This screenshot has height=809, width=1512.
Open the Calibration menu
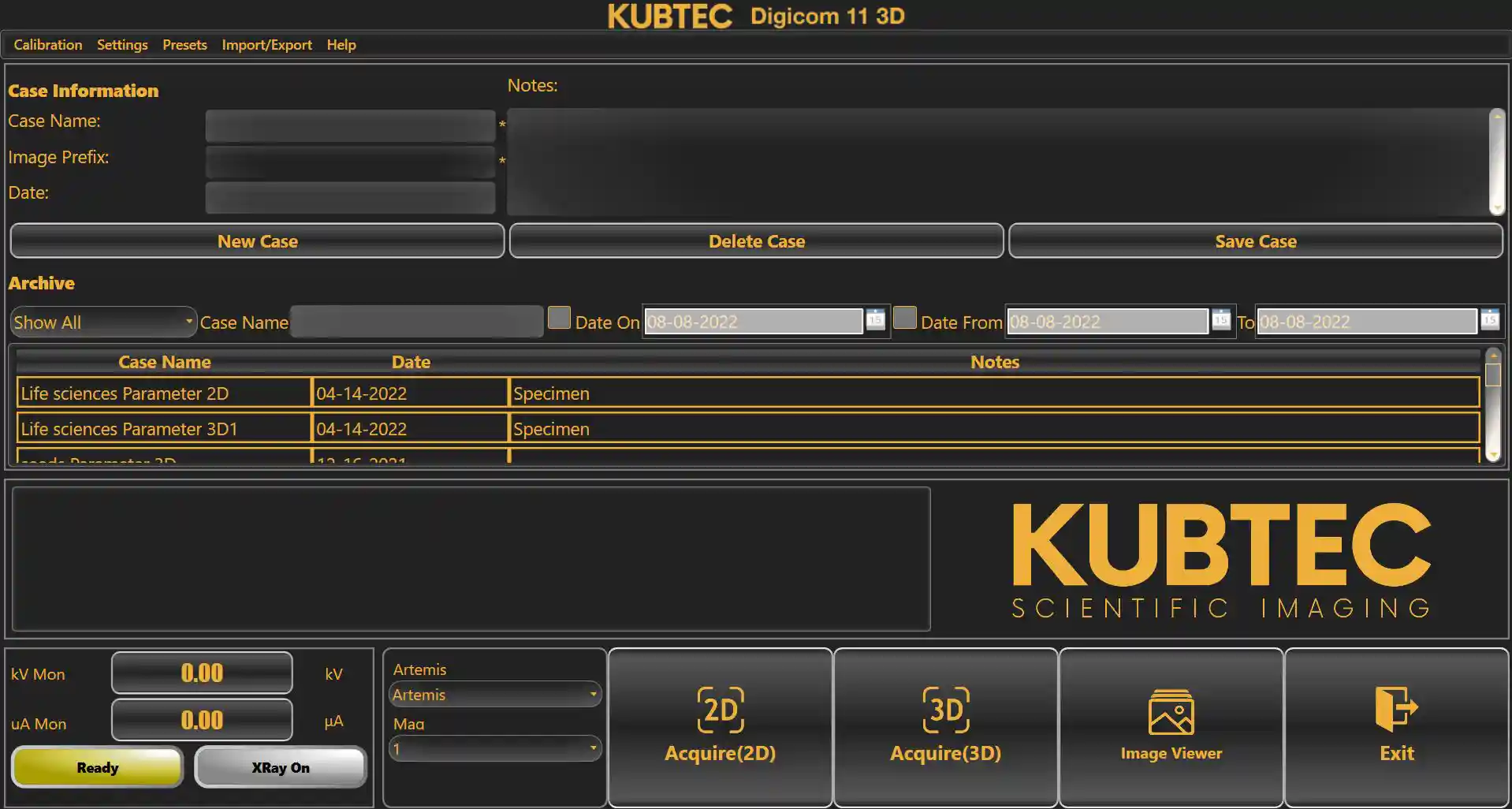point(47,45)
